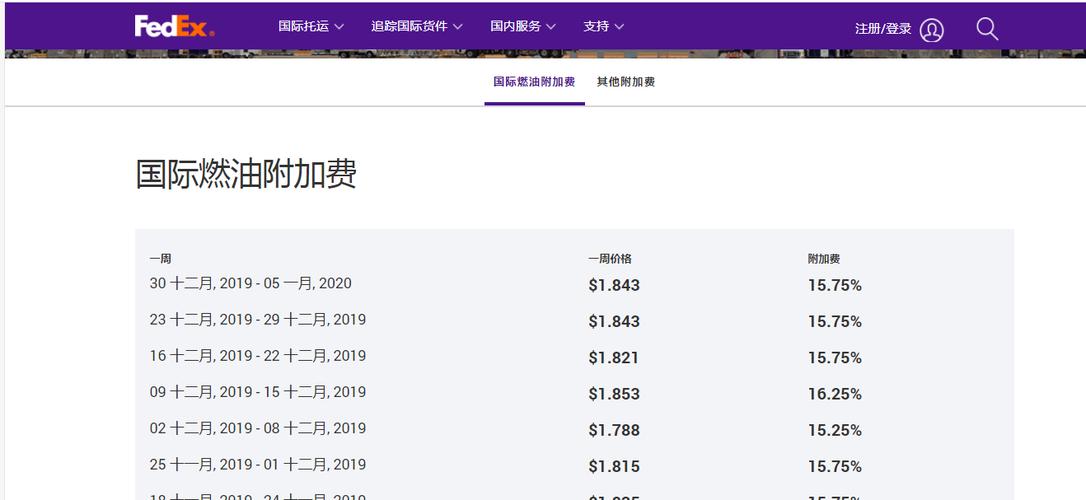Click 15.75% surcharge for 23 十二月 week
1086x500 pixels.
[x=835, y=321]
